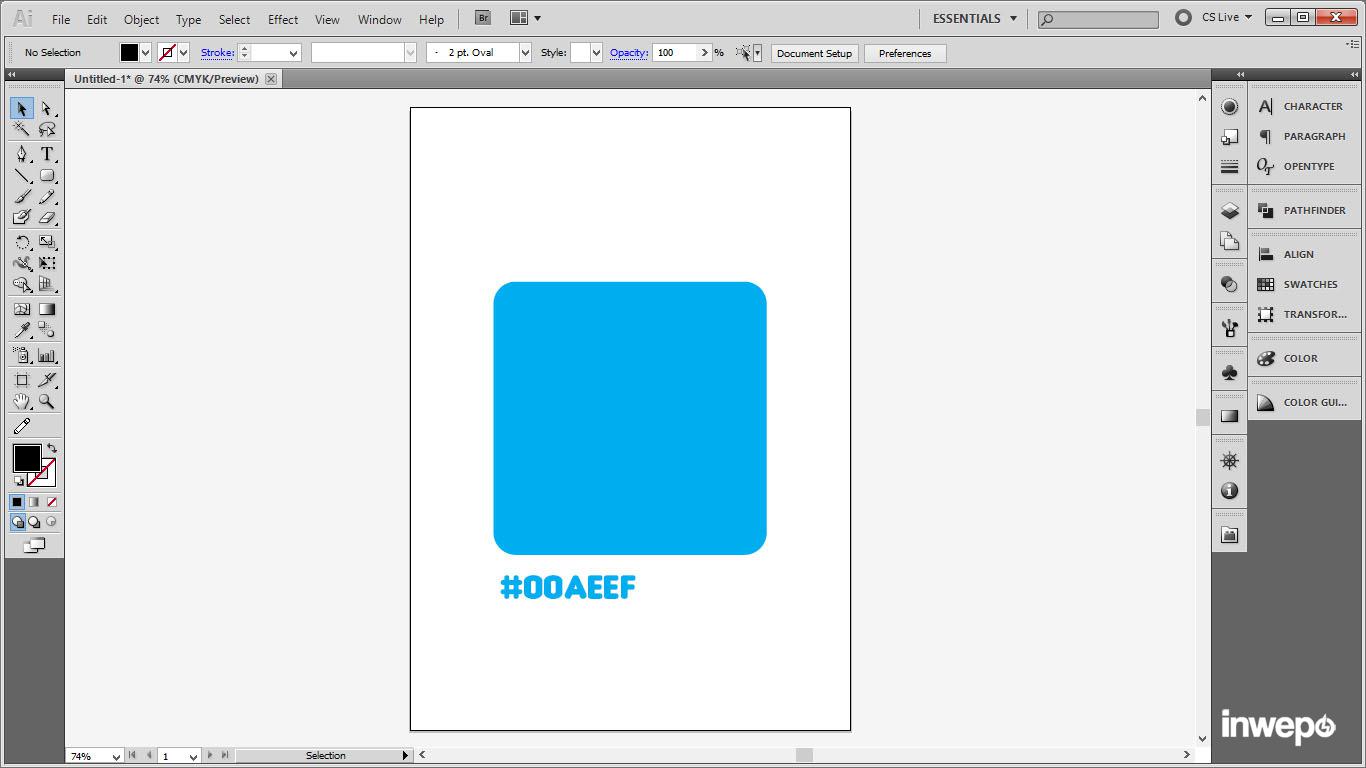Pick the Magic Wand tool
The height and width of the screenshot is (768, 1366).
[22, 129]
